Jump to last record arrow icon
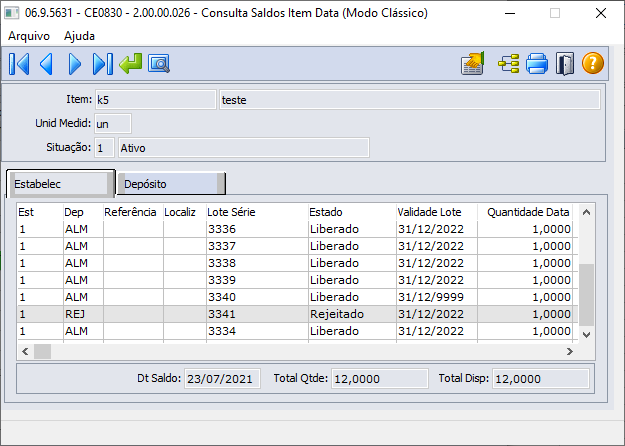 [102, 64]
